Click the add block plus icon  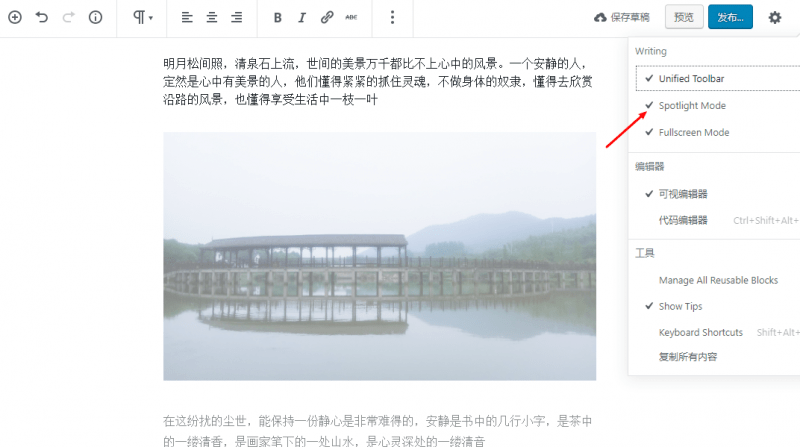point(15,17)
